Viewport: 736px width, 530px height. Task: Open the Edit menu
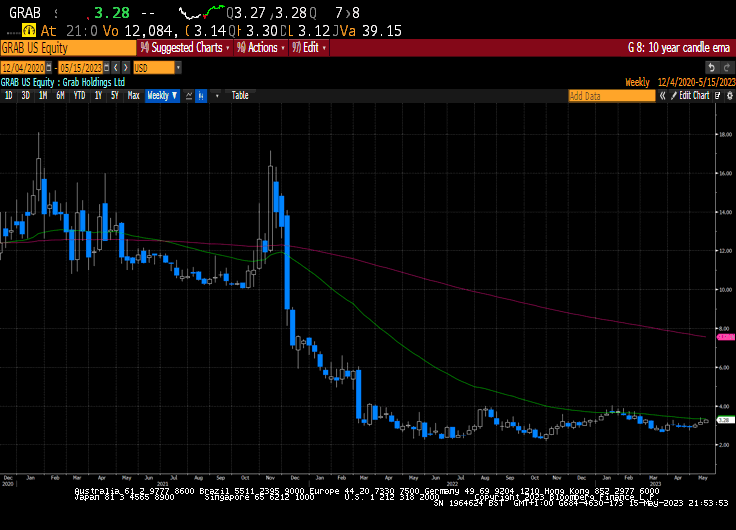309,48
